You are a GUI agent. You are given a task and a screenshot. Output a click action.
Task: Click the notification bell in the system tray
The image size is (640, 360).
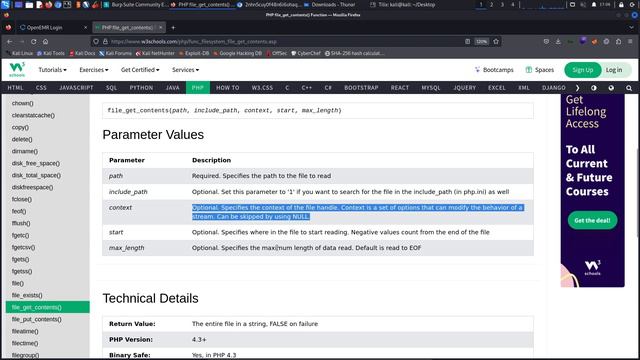[x=594, y=4]
